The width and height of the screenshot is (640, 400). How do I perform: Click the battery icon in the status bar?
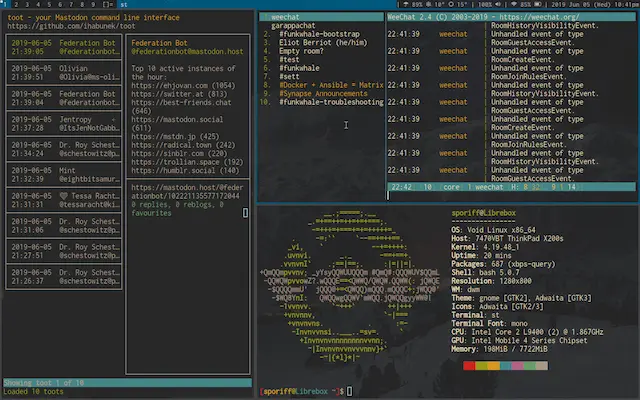point(538,4)
